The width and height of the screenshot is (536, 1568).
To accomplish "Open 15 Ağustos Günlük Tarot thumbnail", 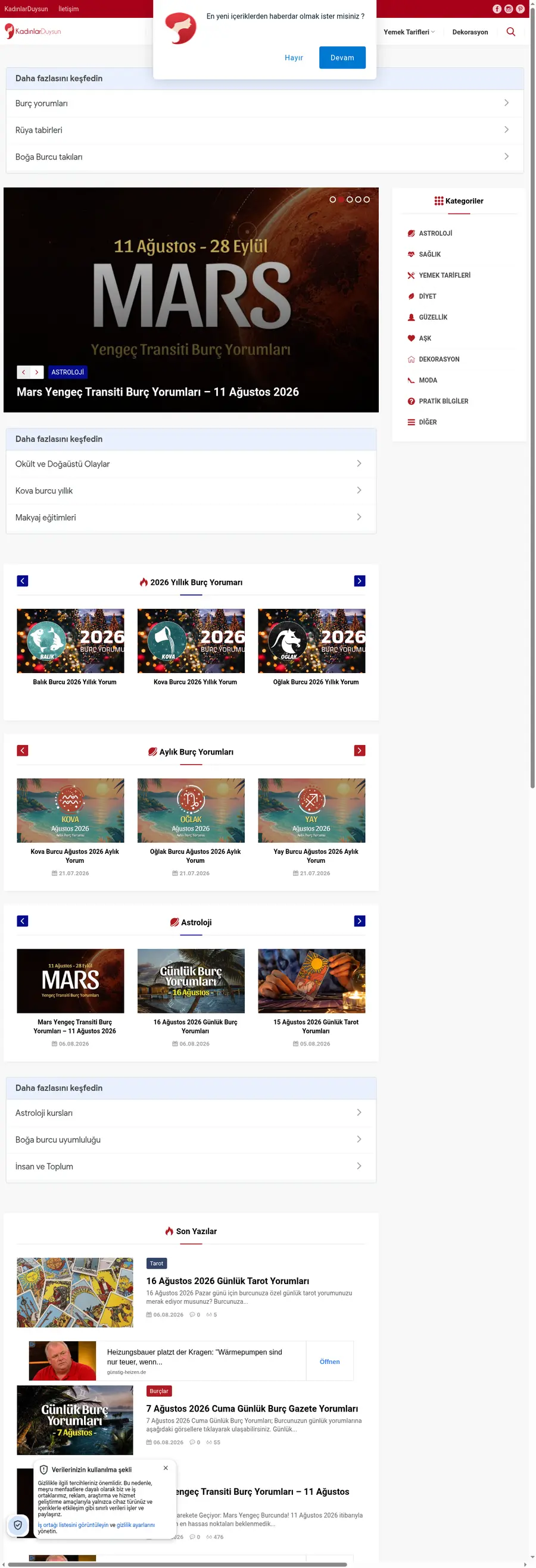I will pyautogui.click(x=312, y=981).
